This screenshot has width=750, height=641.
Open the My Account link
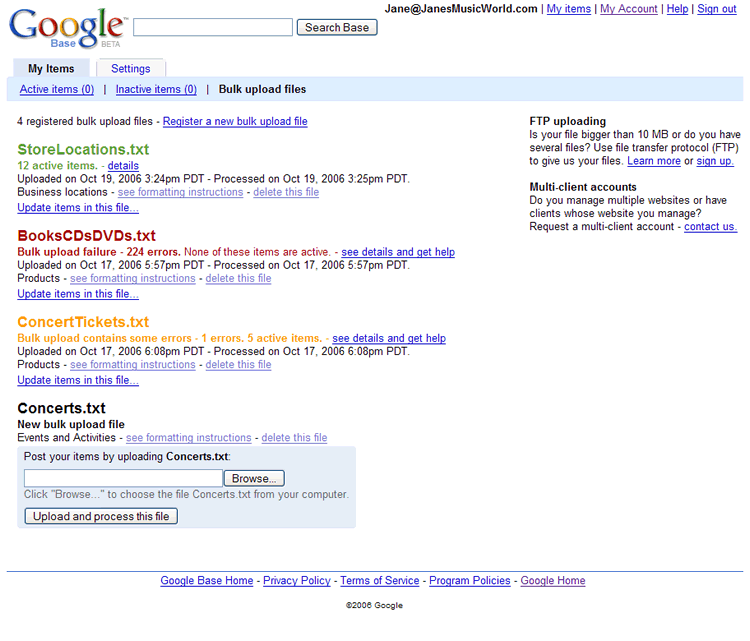[629, 9]
